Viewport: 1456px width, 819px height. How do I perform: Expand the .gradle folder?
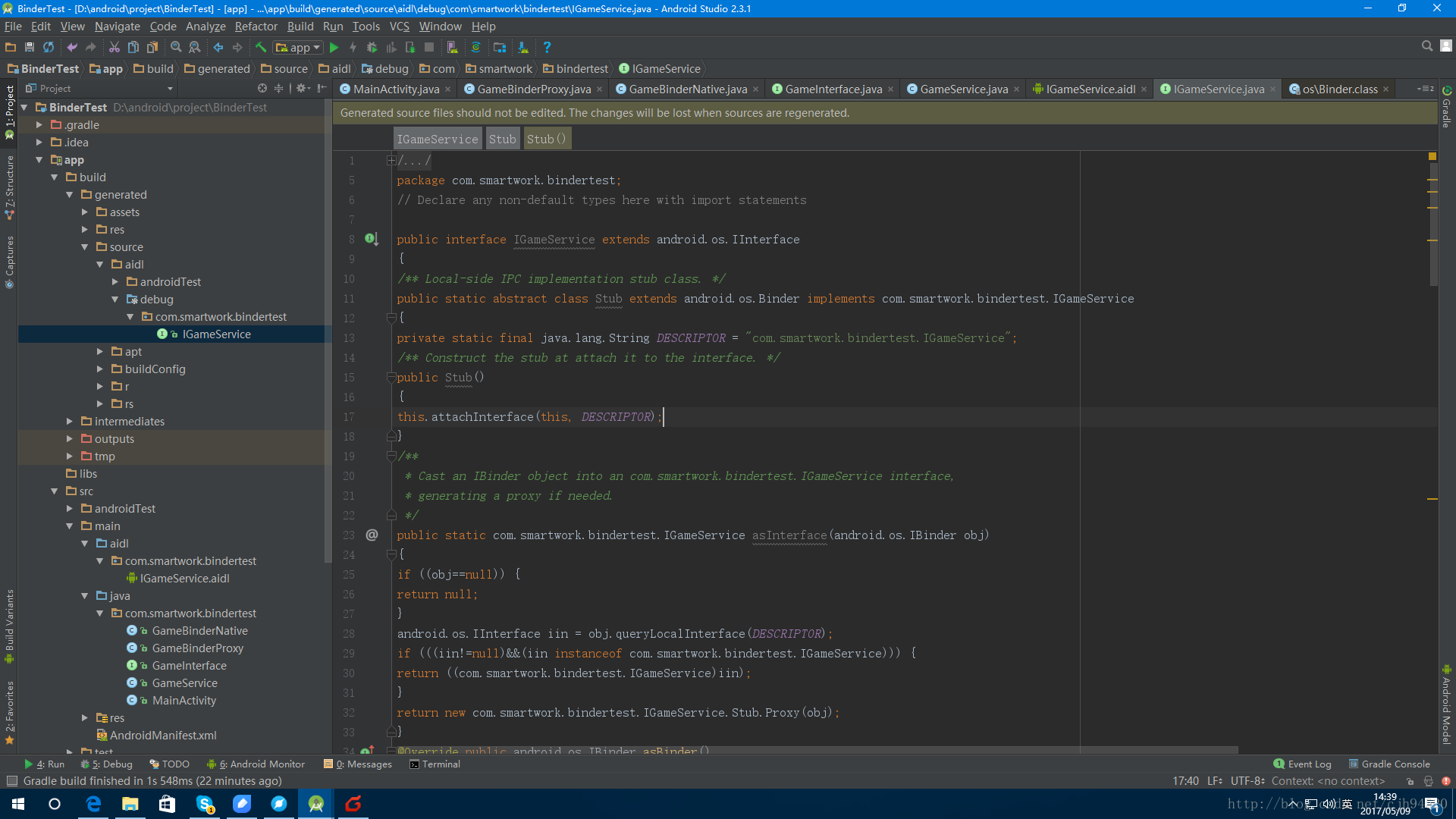click(39, 124)
